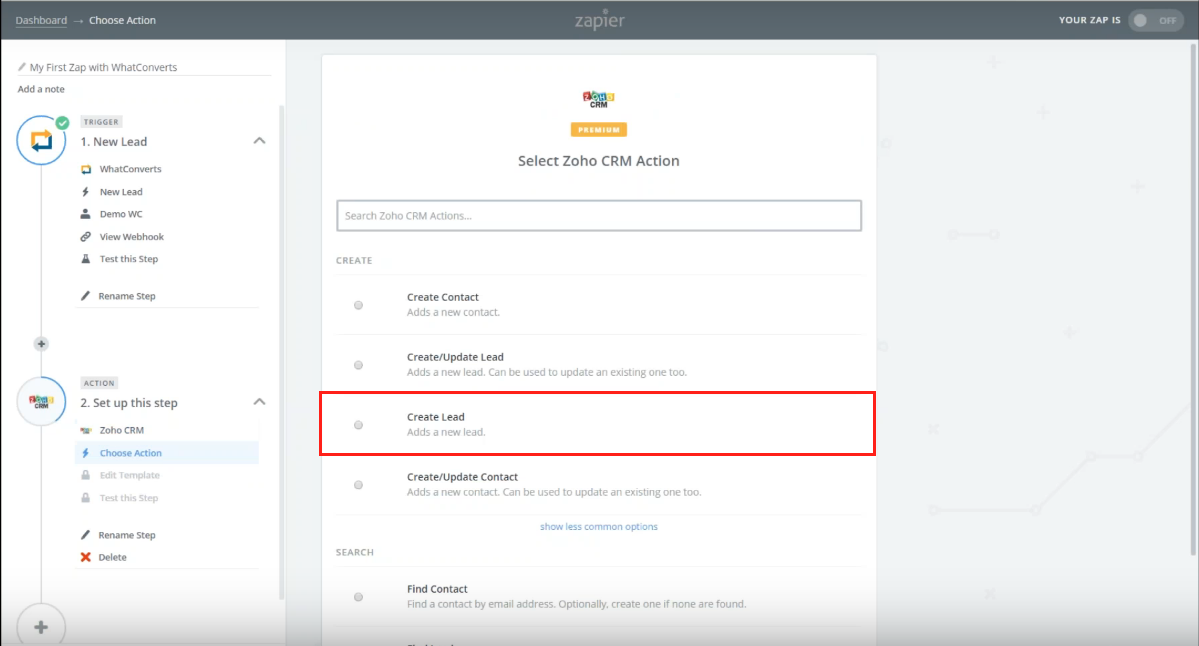
Task: Click Rename Step under the action
Action: [127, 535]
